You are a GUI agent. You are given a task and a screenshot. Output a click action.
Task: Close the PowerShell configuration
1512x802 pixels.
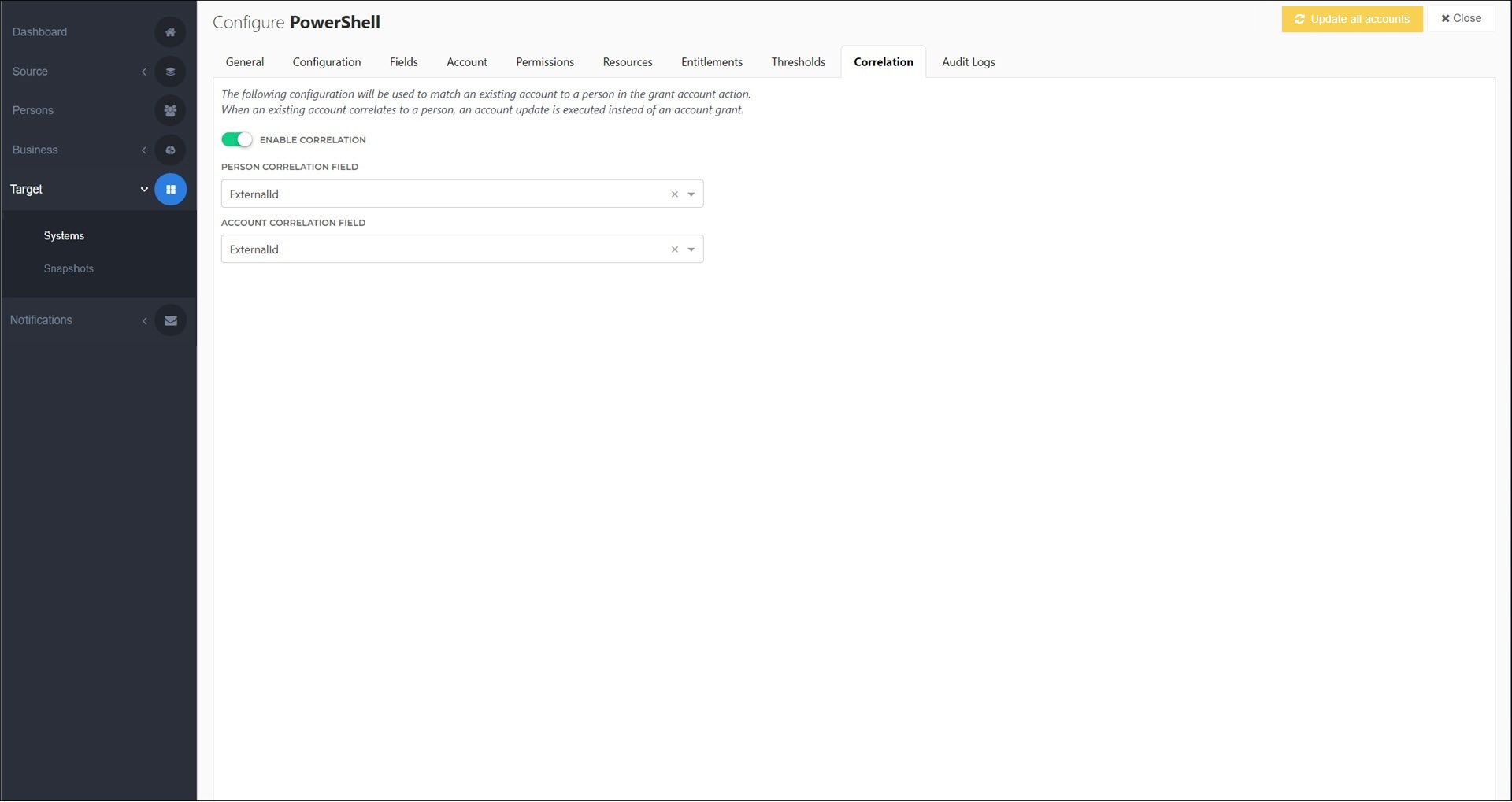click(1462, 18)
